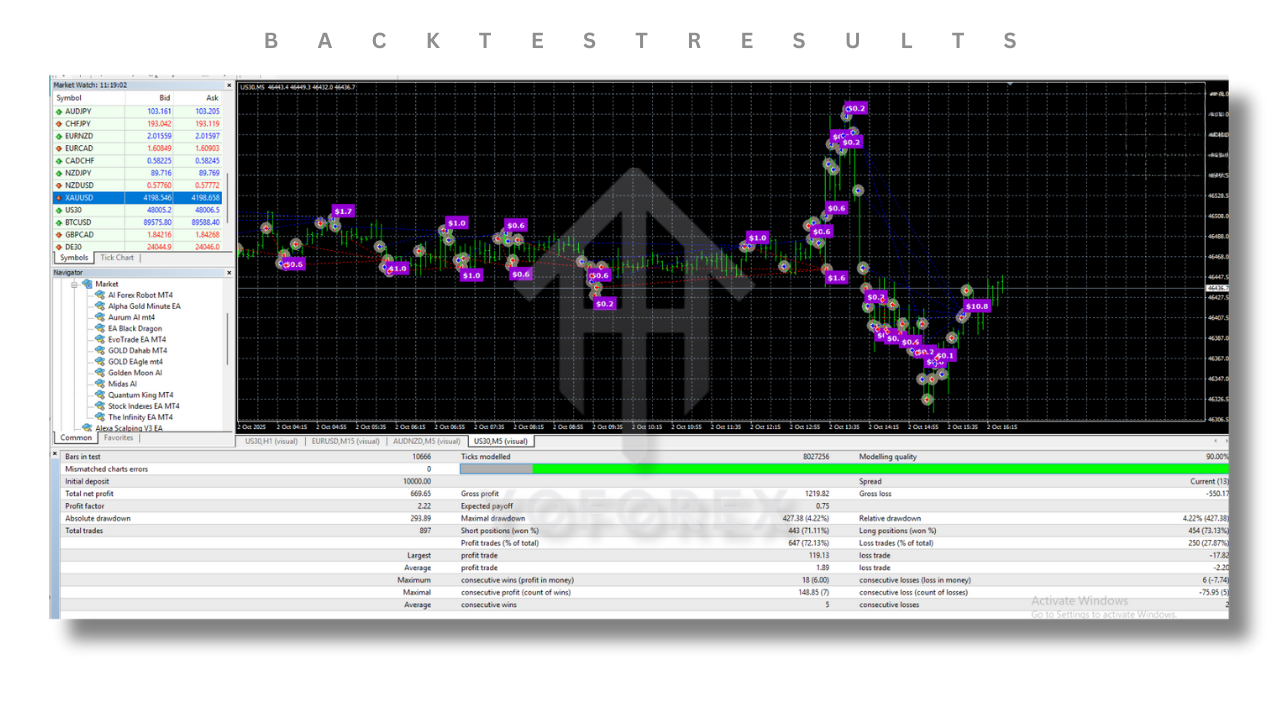Select The Infinity EA MT4 tree item

pos(140,417)
